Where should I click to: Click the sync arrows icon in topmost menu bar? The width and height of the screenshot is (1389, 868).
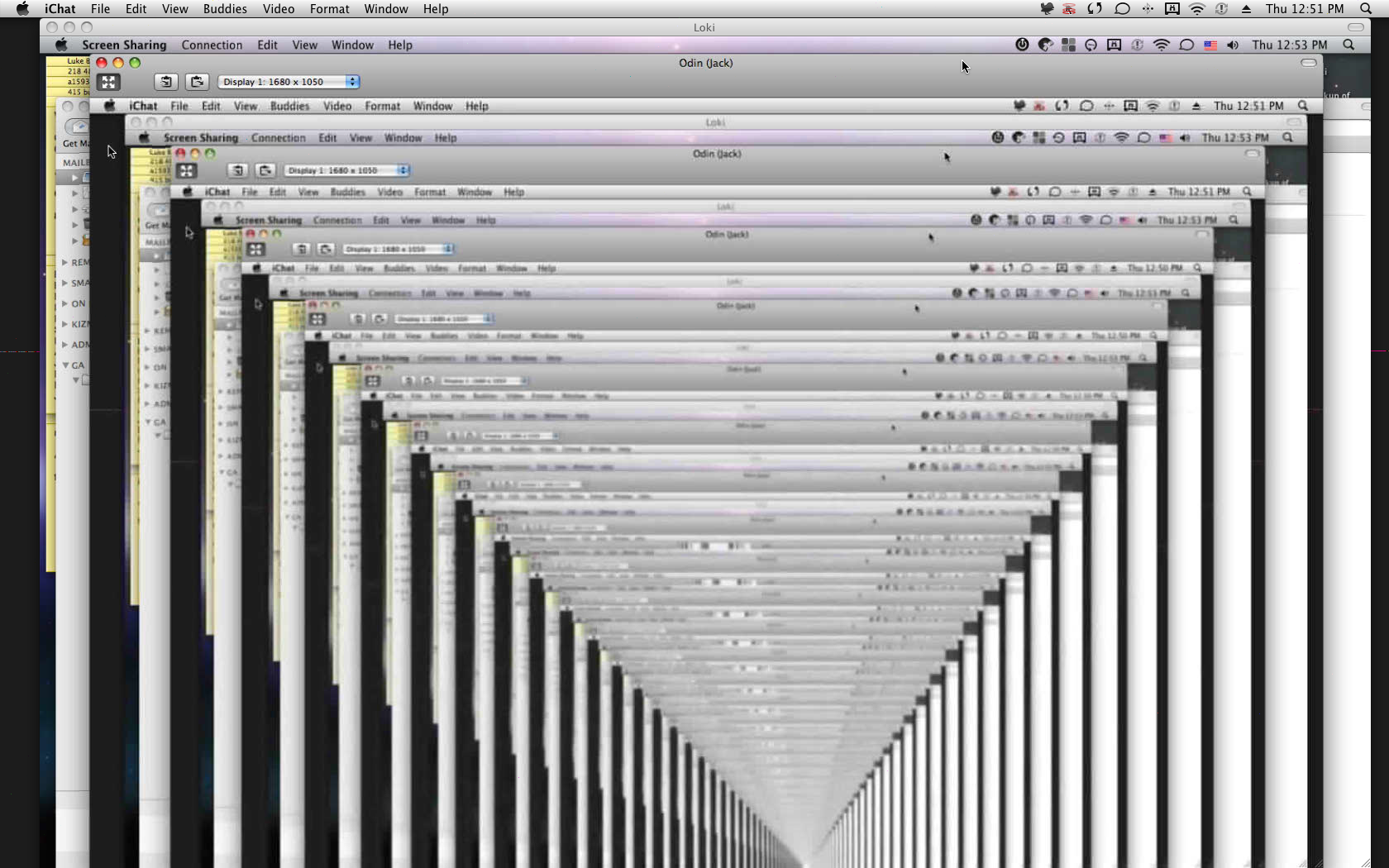click(1095, 9)
